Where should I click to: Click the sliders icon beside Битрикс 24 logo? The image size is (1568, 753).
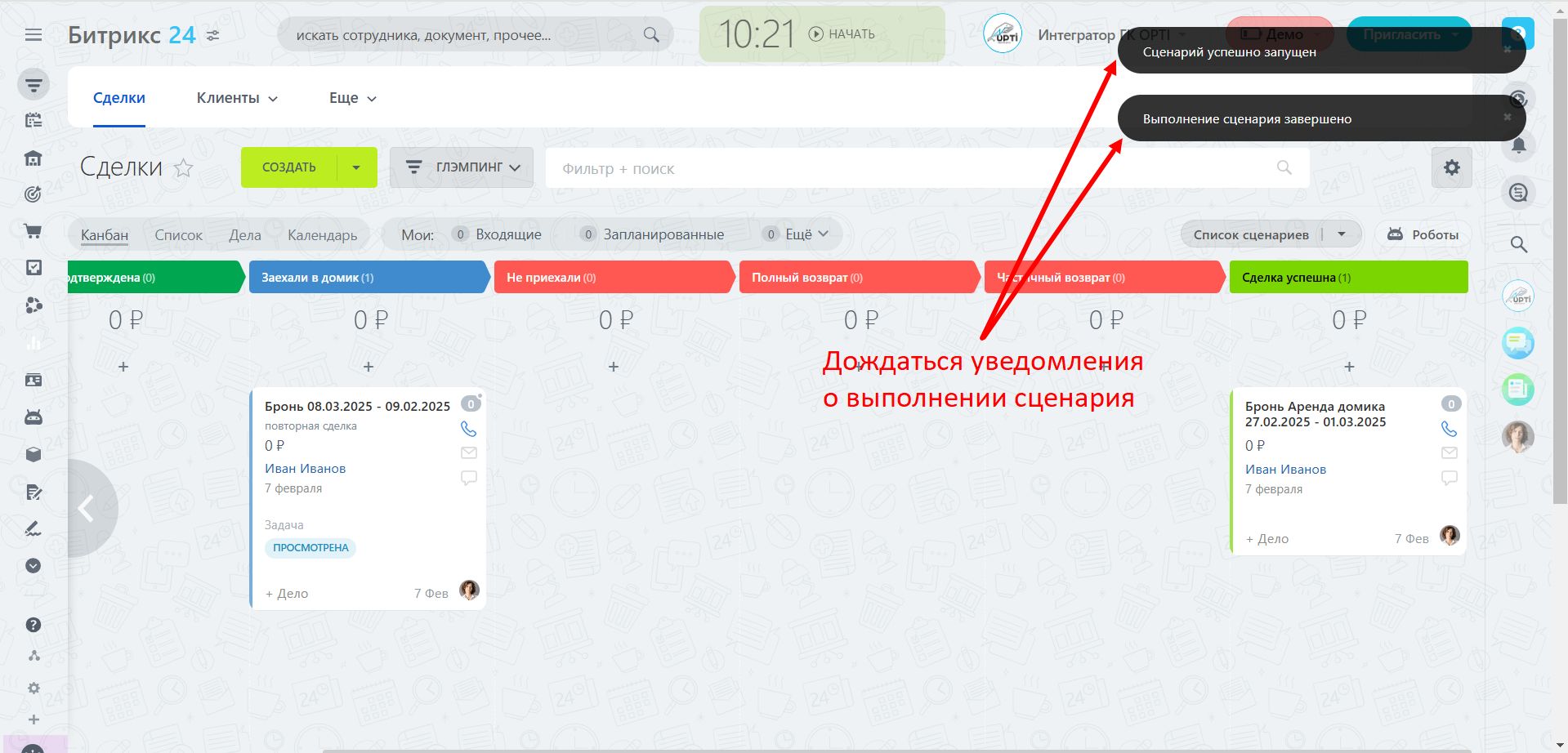pos(212,35)
